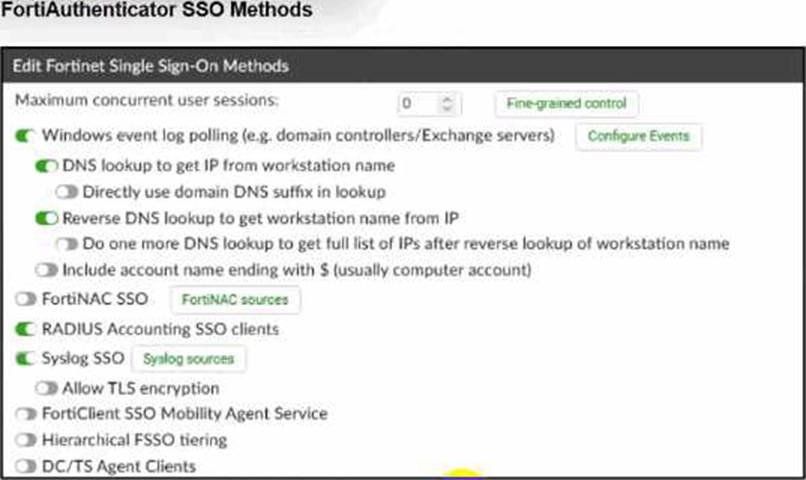806x480 pixels.
Task: Decrease maximum concurrent user sessions stepper arrow
Action: (x=447, y=108)
